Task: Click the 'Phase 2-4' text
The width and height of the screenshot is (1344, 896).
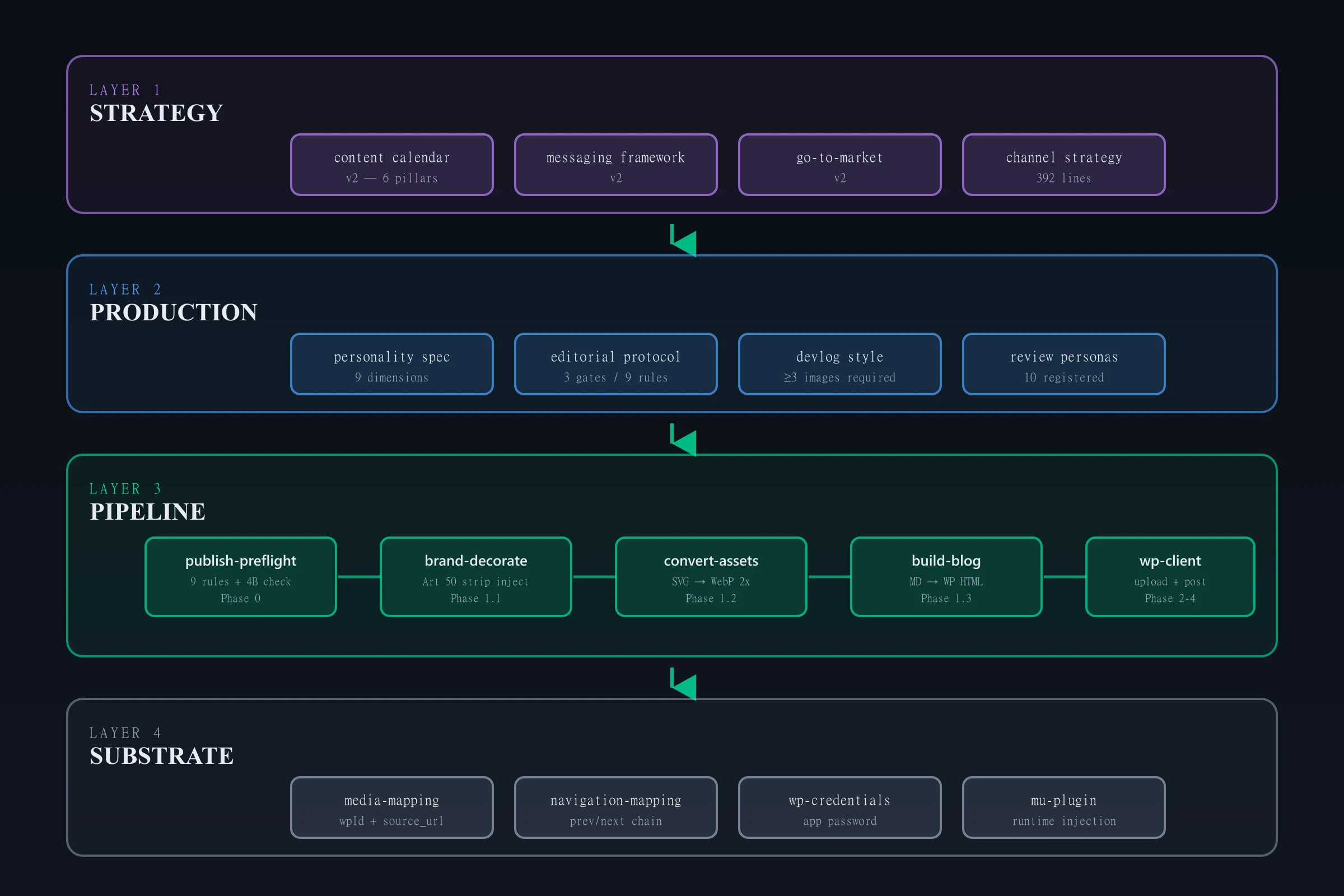Action: pos(1170,598)
